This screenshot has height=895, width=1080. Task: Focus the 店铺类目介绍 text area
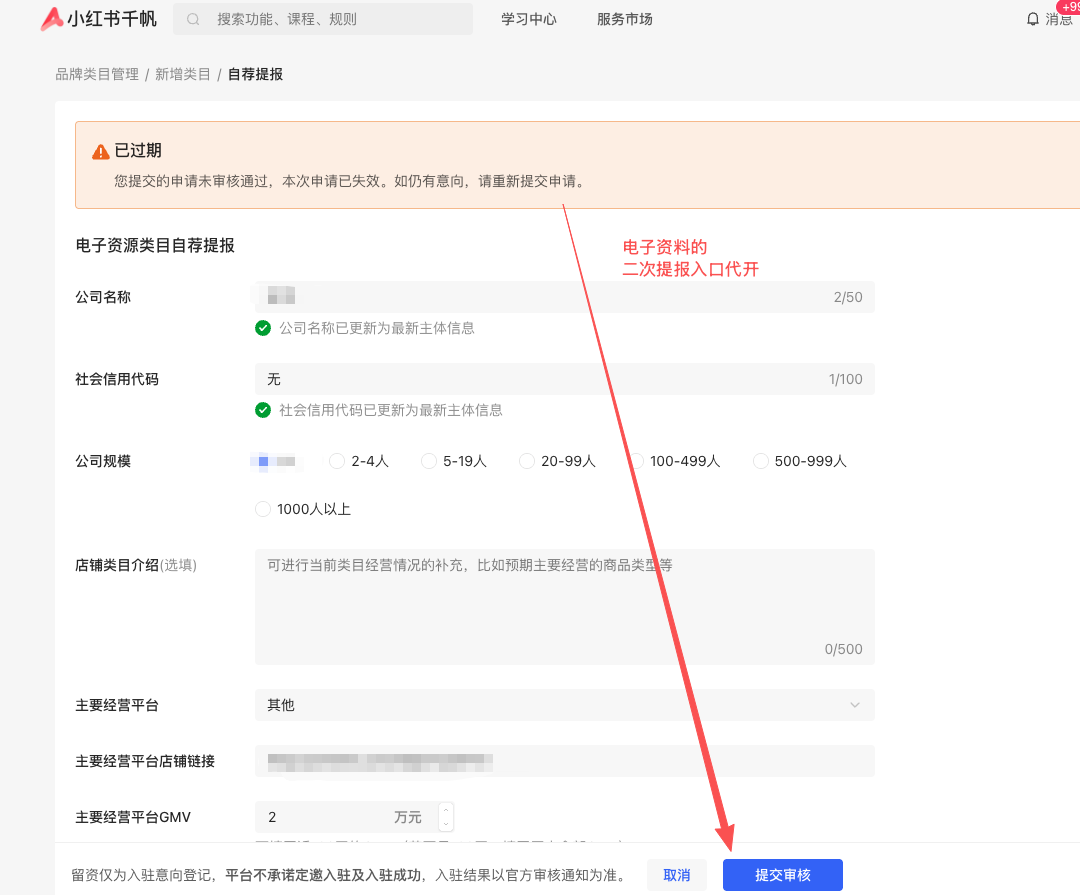(x=565, y=607)
